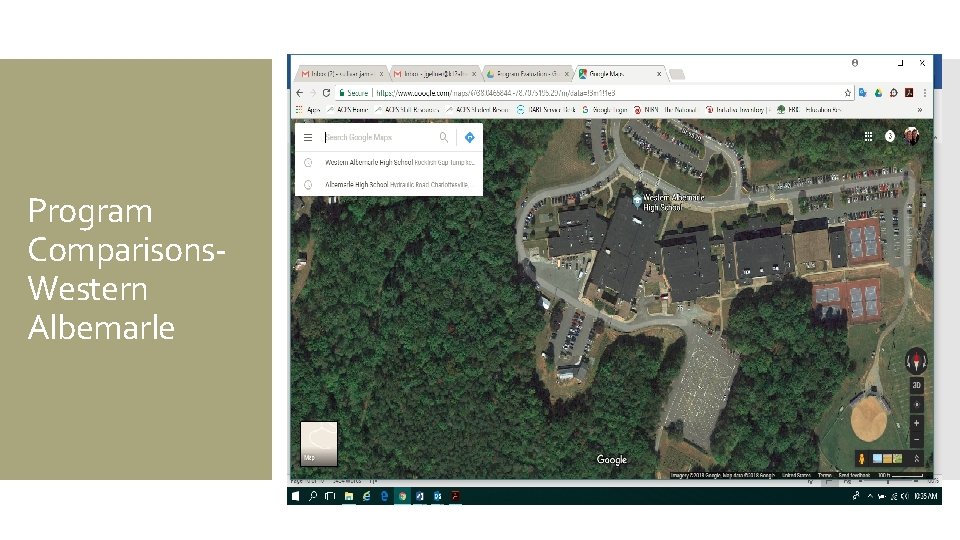Focus the Search Google Maps field
This screenshot has width=960, height=540.
(x=380, y=137)
